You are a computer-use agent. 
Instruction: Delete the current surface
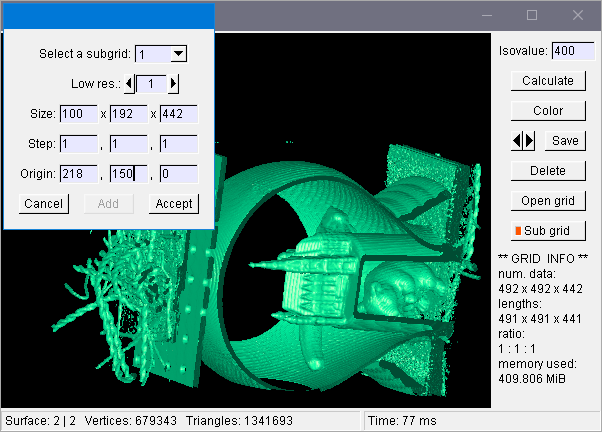coord(547,171)
